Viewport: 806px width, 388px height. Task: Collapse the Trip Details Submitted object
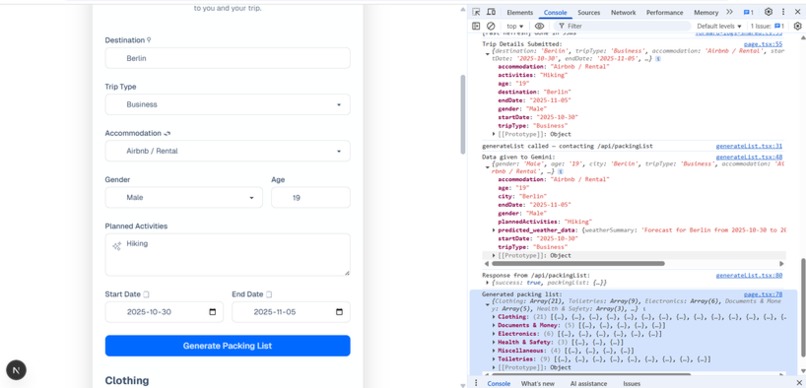click(487, 54)
